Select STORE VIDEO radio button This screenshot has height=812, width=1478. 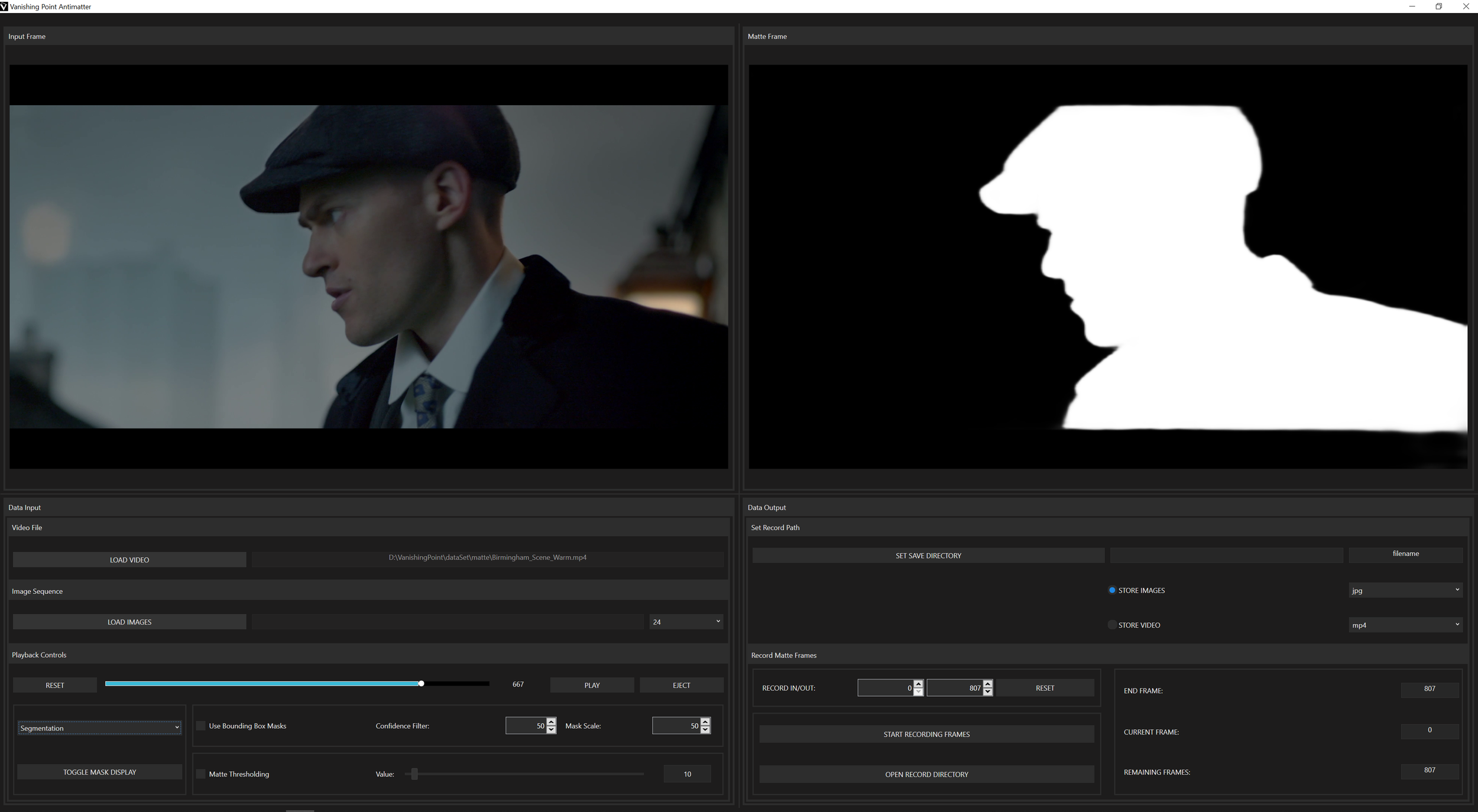pos(1112,625)
